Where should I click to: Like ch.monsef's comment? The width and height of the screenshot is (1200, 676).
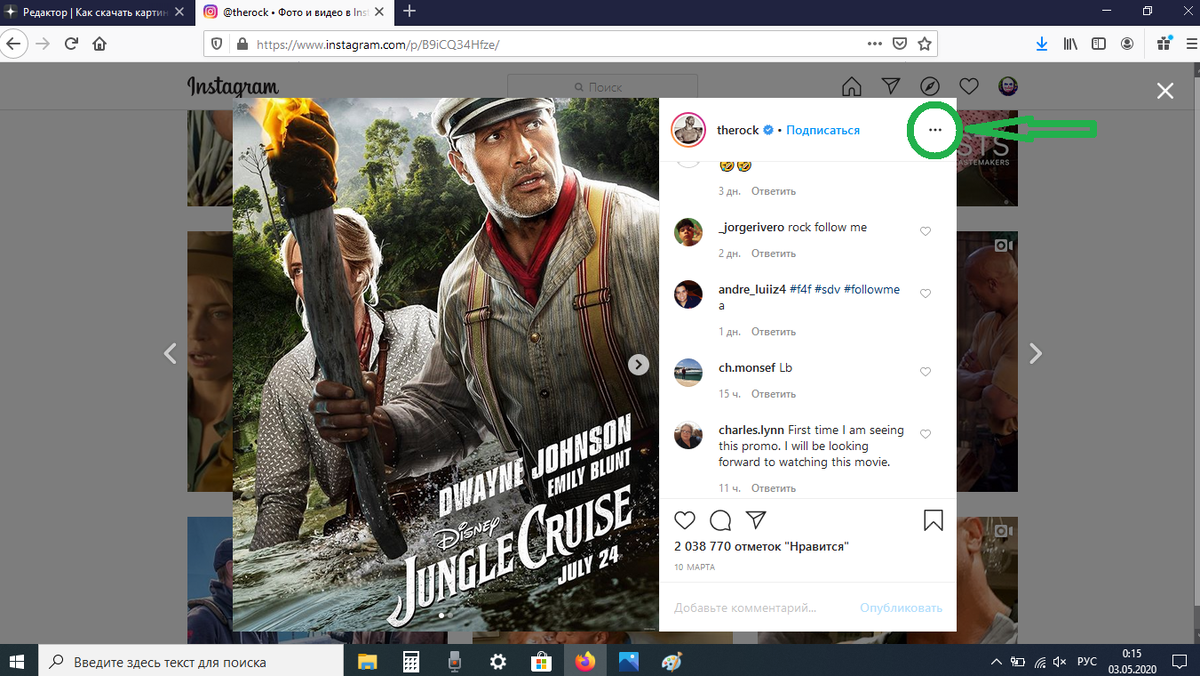point(925,372)
